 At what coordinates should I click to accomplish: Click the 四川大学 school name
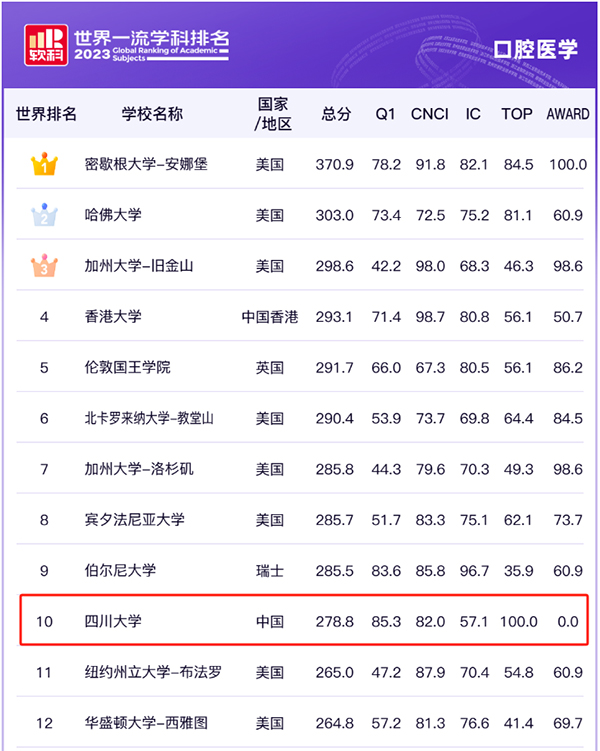[113, 622]
